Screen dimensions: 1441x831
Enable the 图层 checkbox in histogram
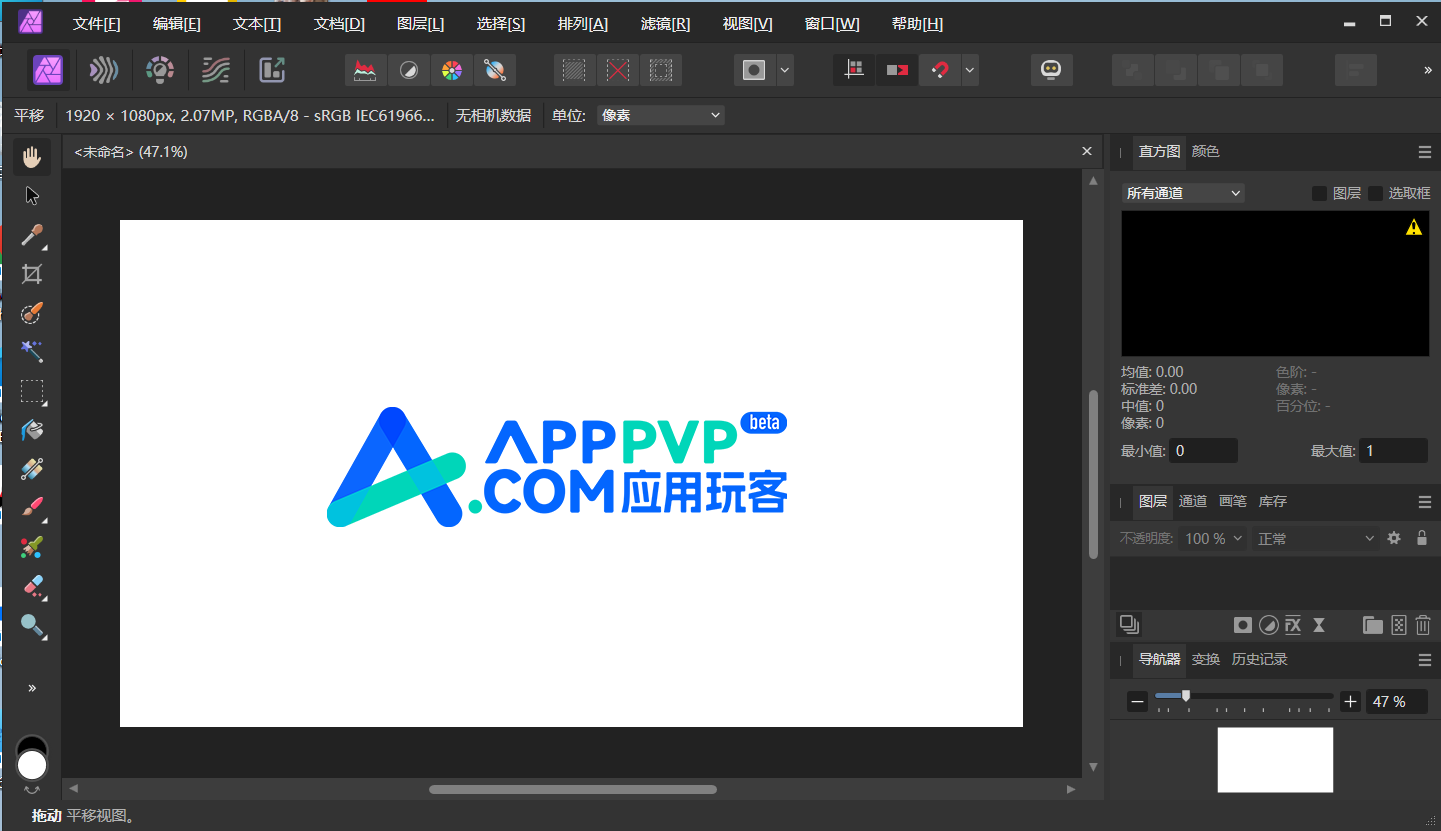click(1319, 193)
